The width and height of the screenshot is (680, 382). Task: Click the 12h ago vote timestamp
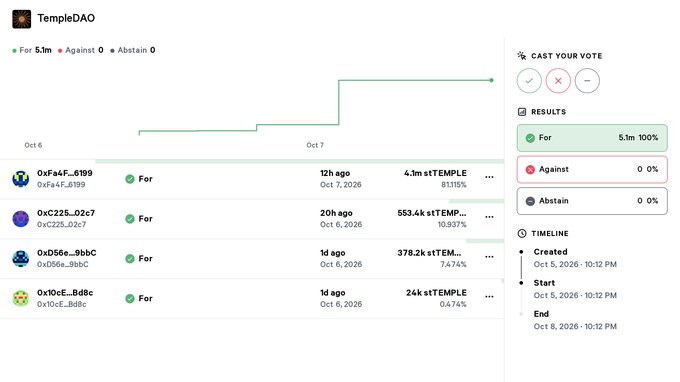(x=335, y=173)
